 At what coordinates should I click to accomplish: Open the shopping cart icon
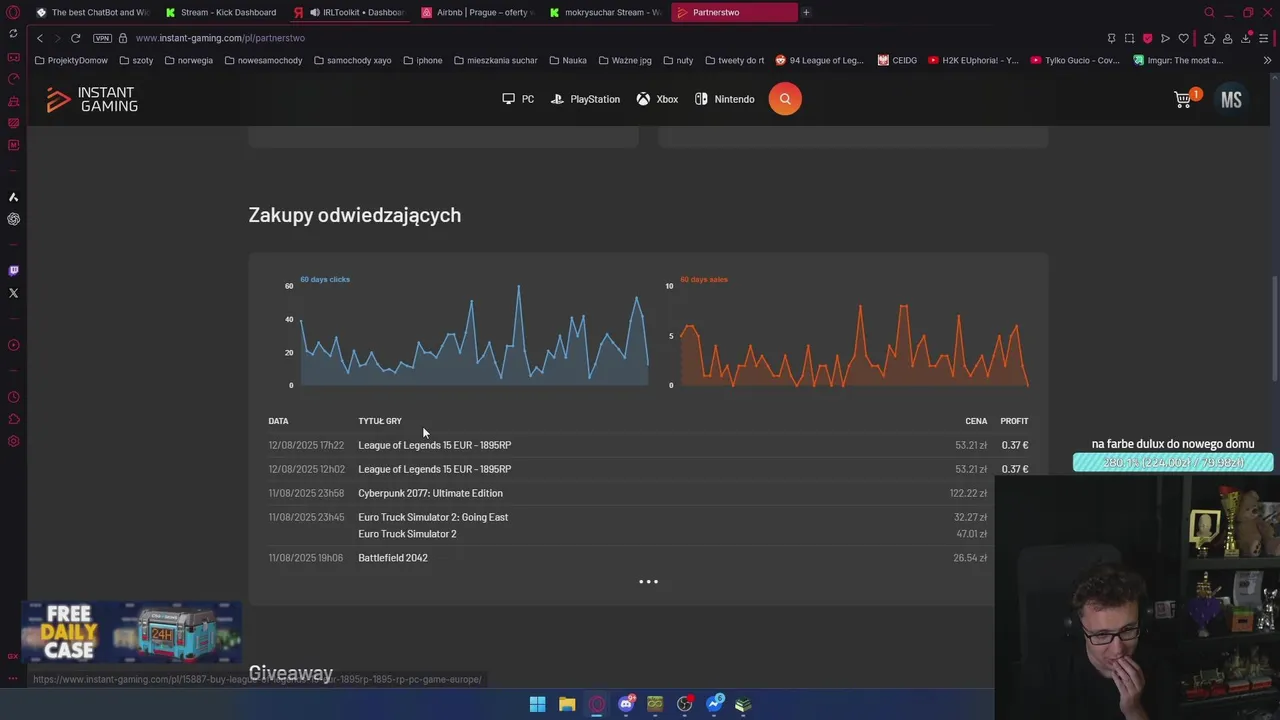[x=1184, y=99]
